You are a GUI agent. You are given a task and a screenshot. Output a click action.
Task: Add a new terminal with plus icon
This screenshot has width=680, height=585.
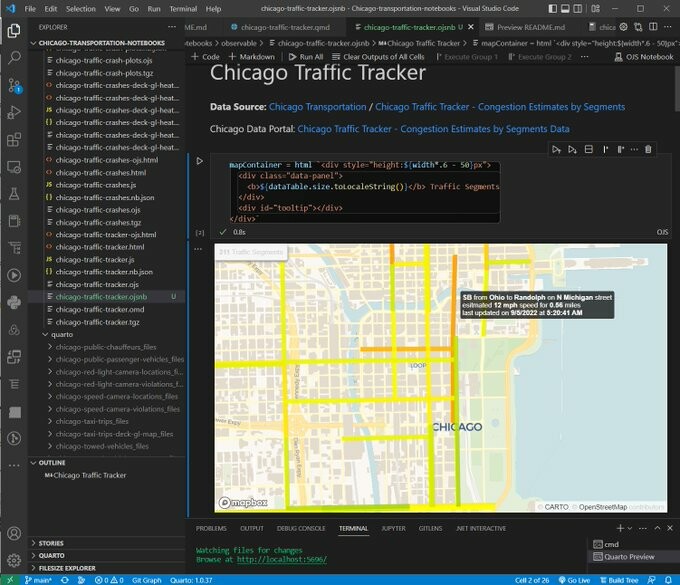coord(620,528)
